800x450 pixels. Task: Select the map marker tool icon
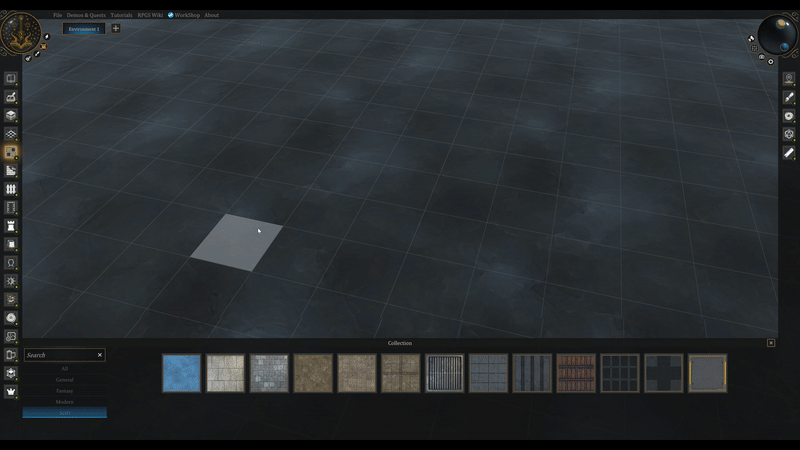(11, 336)
